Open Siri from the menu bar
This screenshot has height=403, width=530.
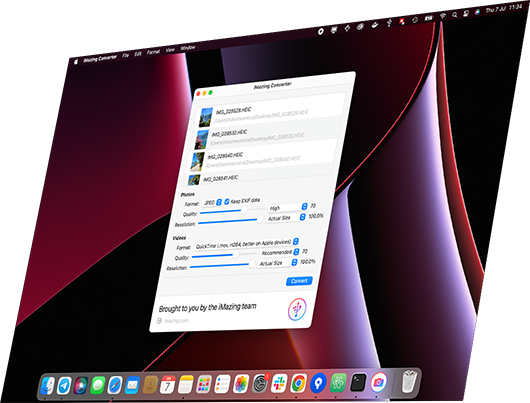[477, 11]
